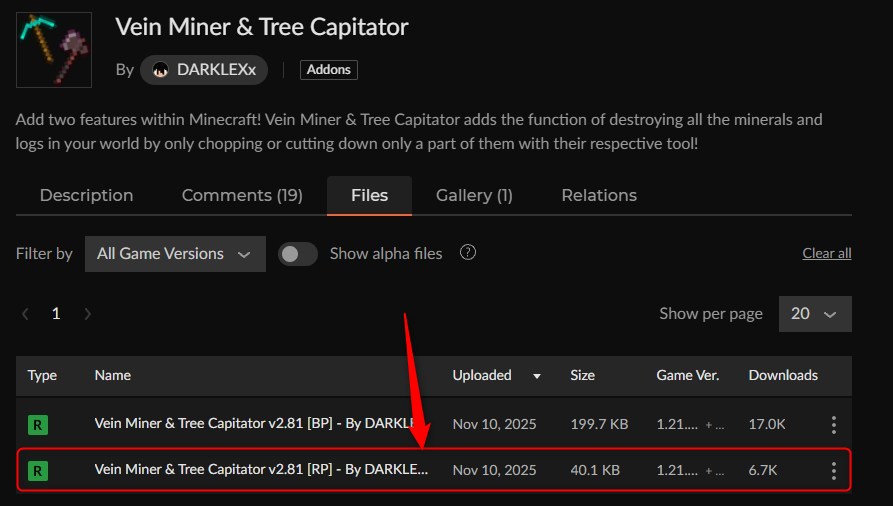Click the alpha files help question icon
This screenshot has width=893, height=506.
click(x=468, y=252)
